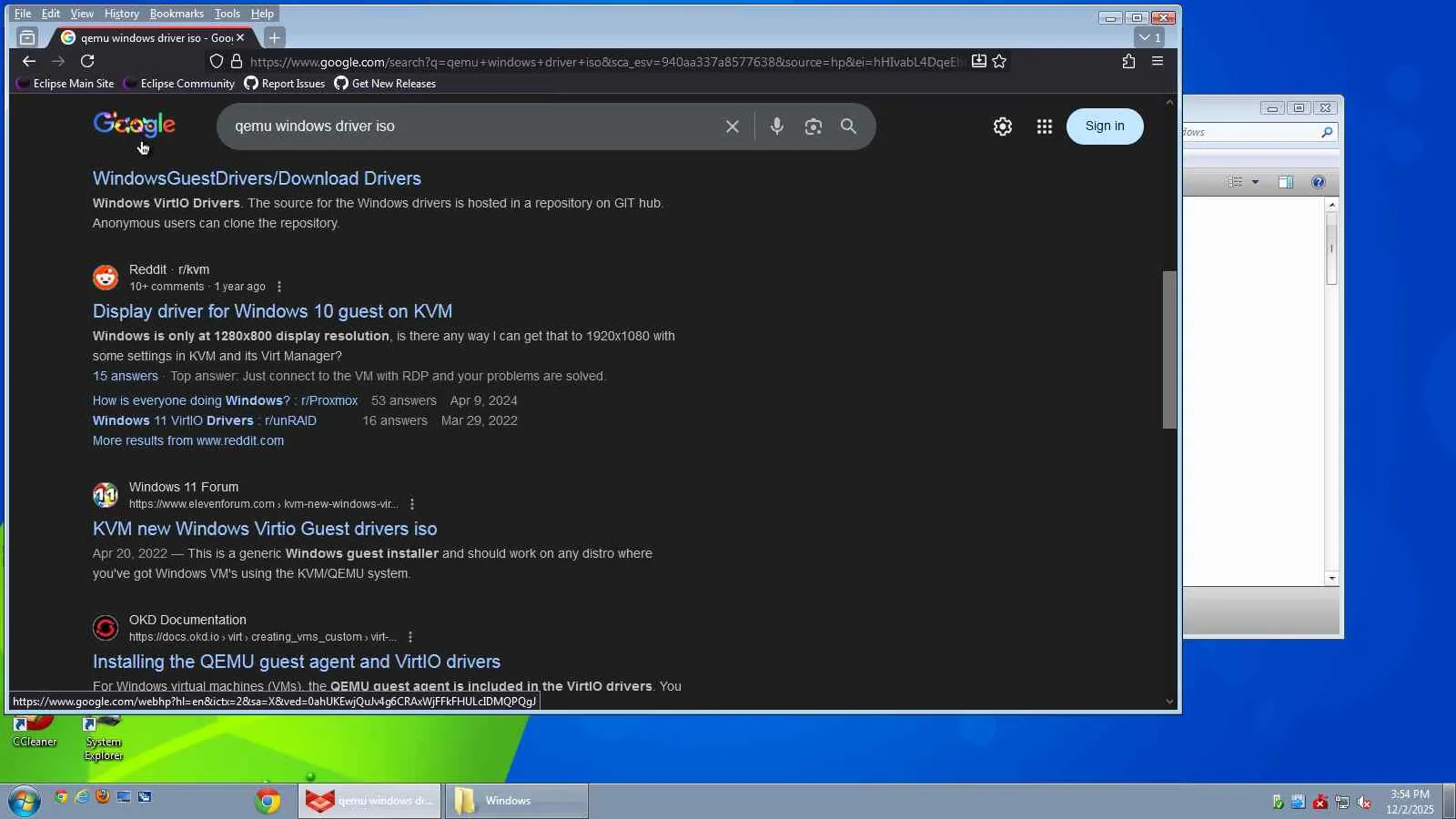Switch to 'Windows' folder taskbar button
The height and width of the screenshot is (819, 1456).
[x=517, y=801]
